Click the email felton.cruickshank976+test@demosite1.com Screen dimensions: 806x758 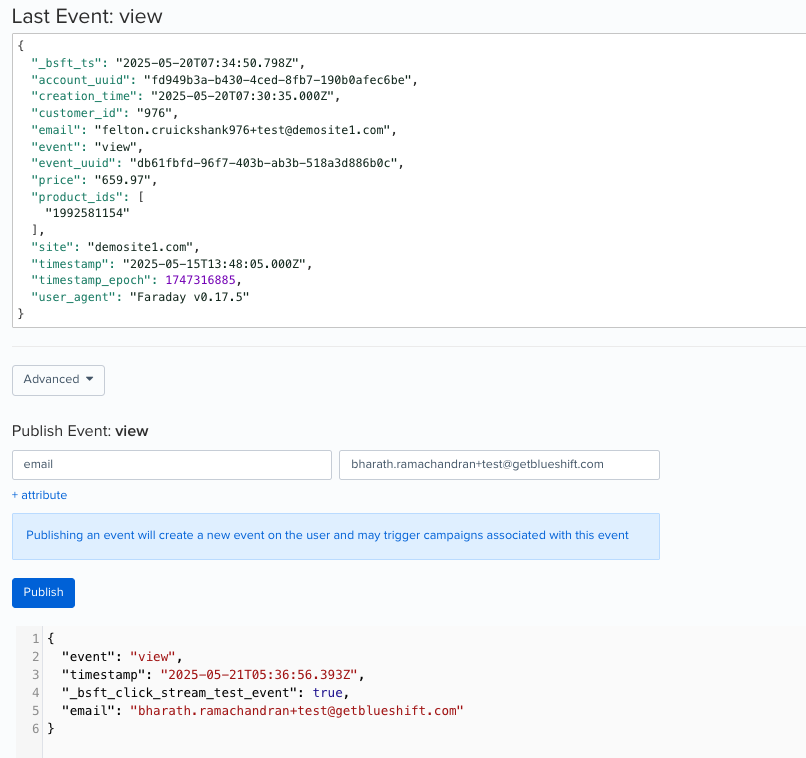click(x=243, y=130)
